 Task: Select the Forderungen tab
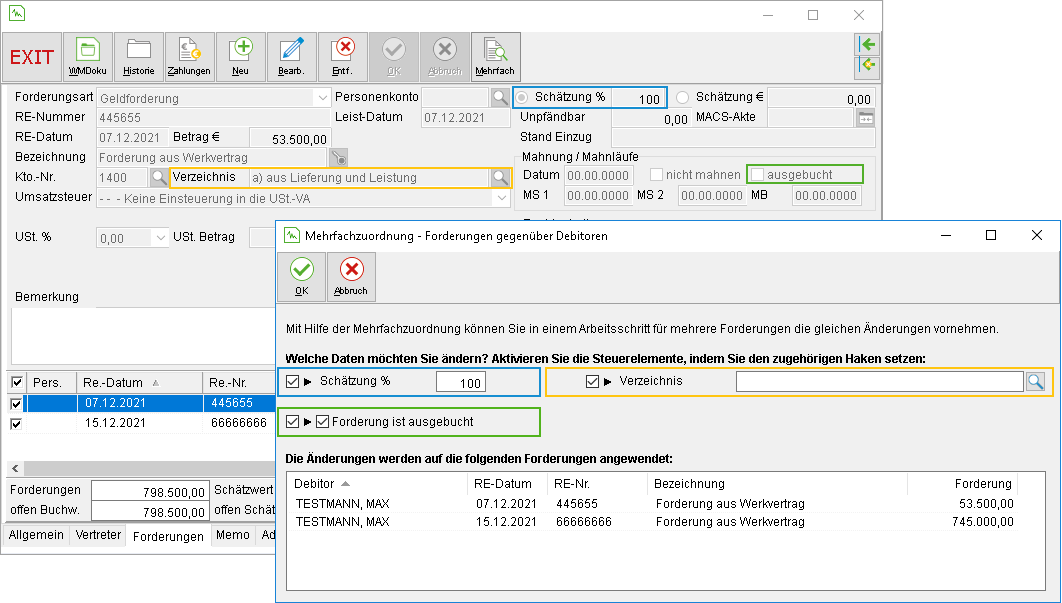(x=168, y=536)
